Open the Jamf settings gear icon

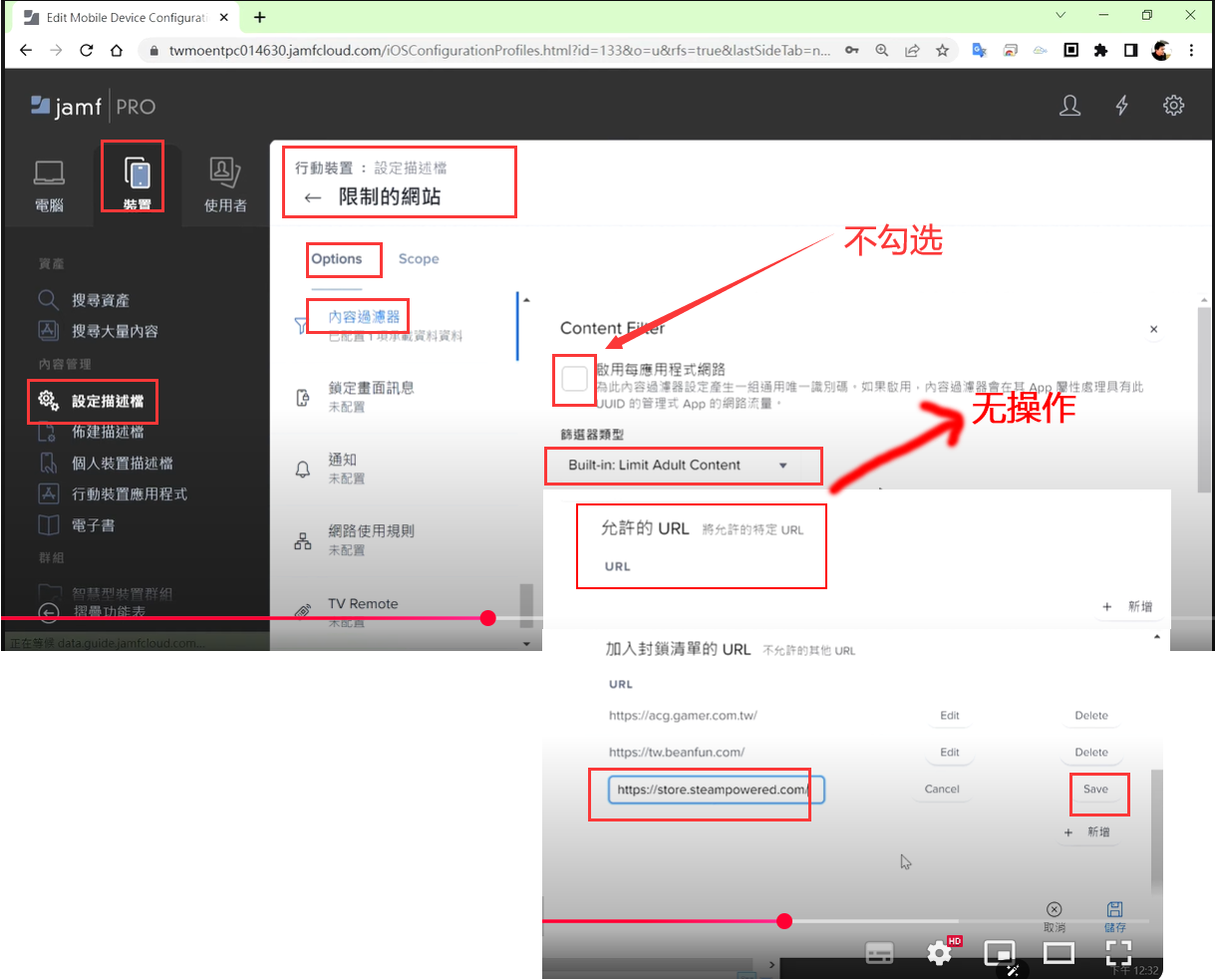point(1174,106)
